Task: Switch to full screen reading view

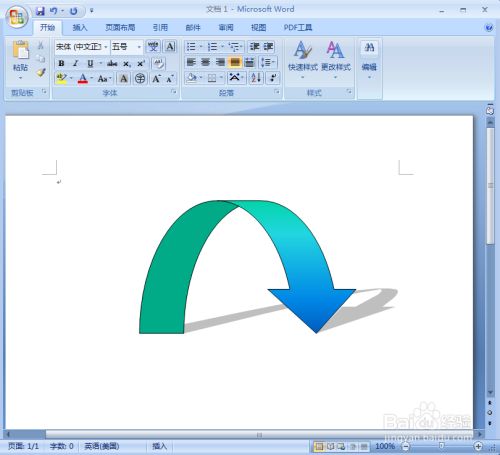Action: coord(330,446)
